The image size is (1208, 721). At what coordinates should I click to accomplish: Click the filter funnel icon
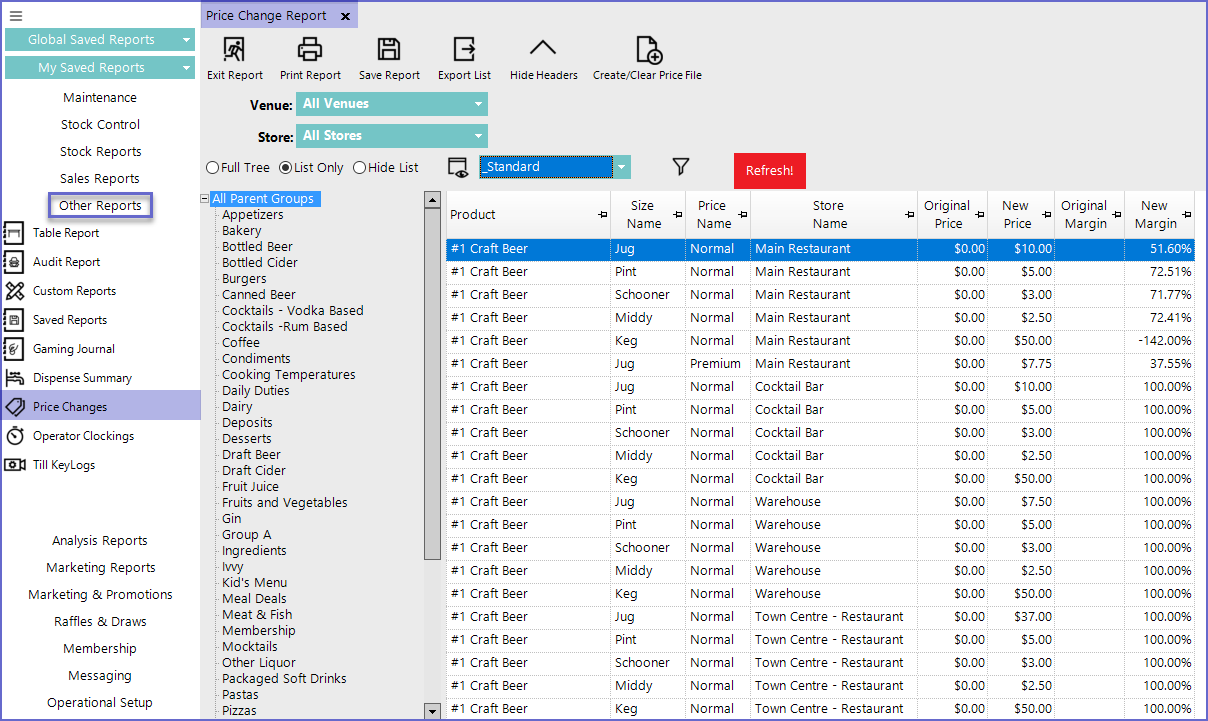click(681, 167)
